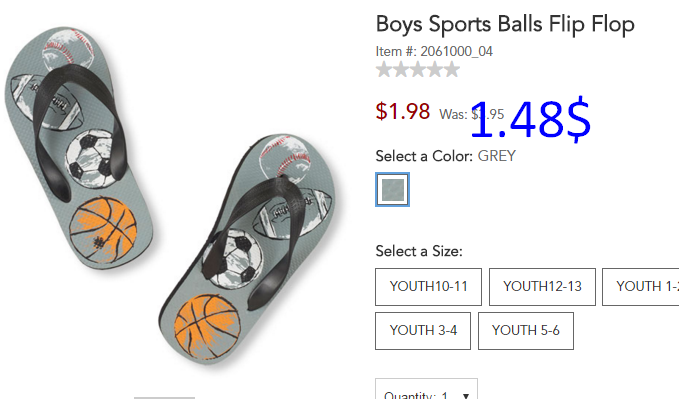The height and width of the screenshot is (399, 679).
Task: Click the fourth rating star
Action: pyautogui.click(x=434, y=69)
